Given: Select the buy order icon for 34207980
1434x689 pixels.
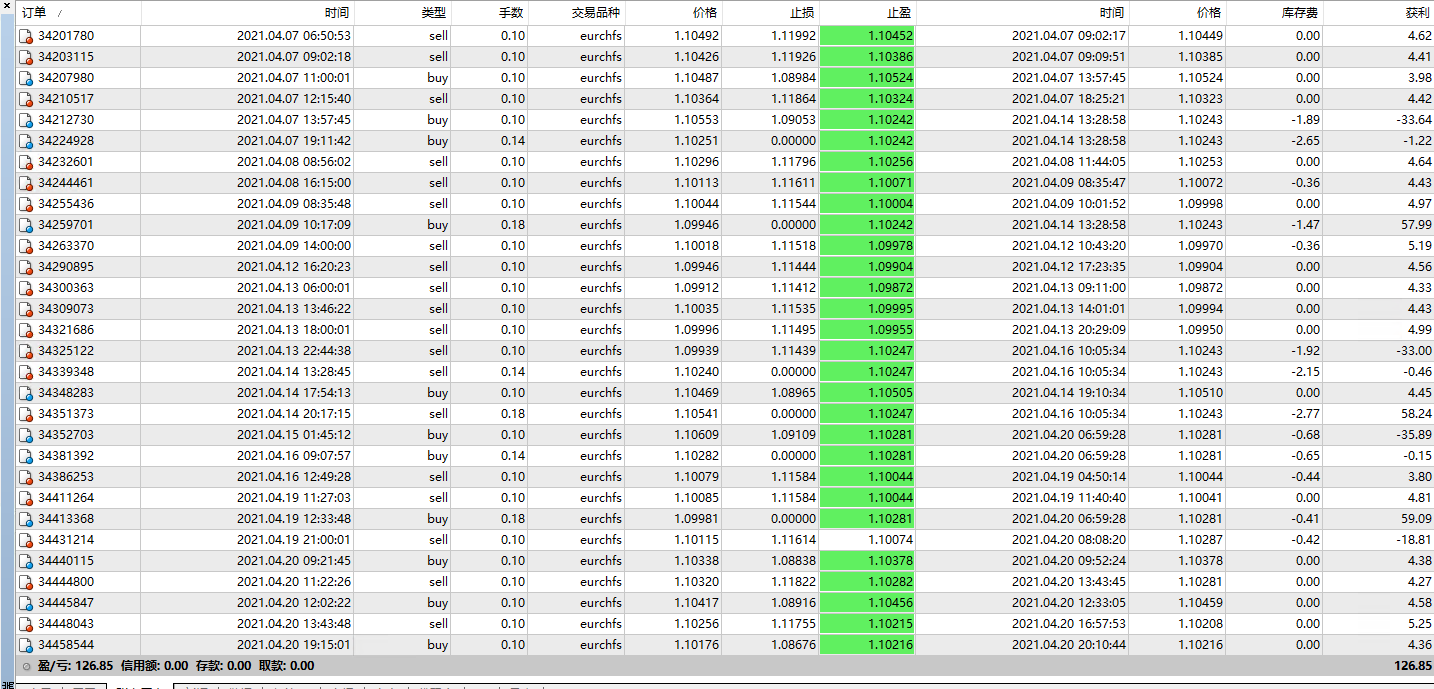Looking at the screenshot, I should point(26,78).
